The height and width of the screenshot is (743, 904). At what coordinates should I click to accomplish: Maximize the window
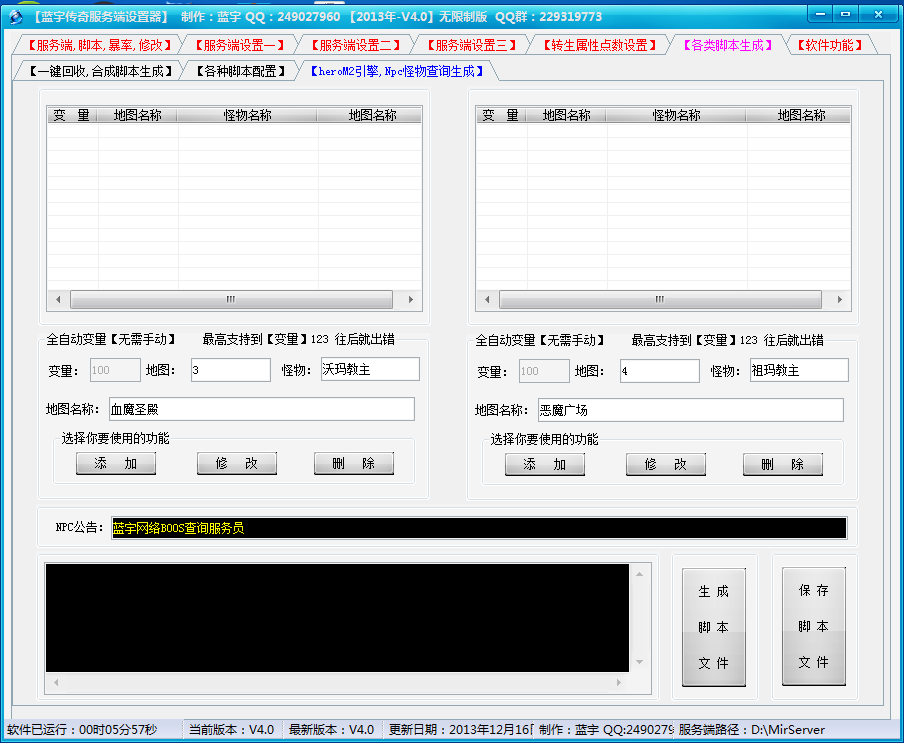pos(846,14)
